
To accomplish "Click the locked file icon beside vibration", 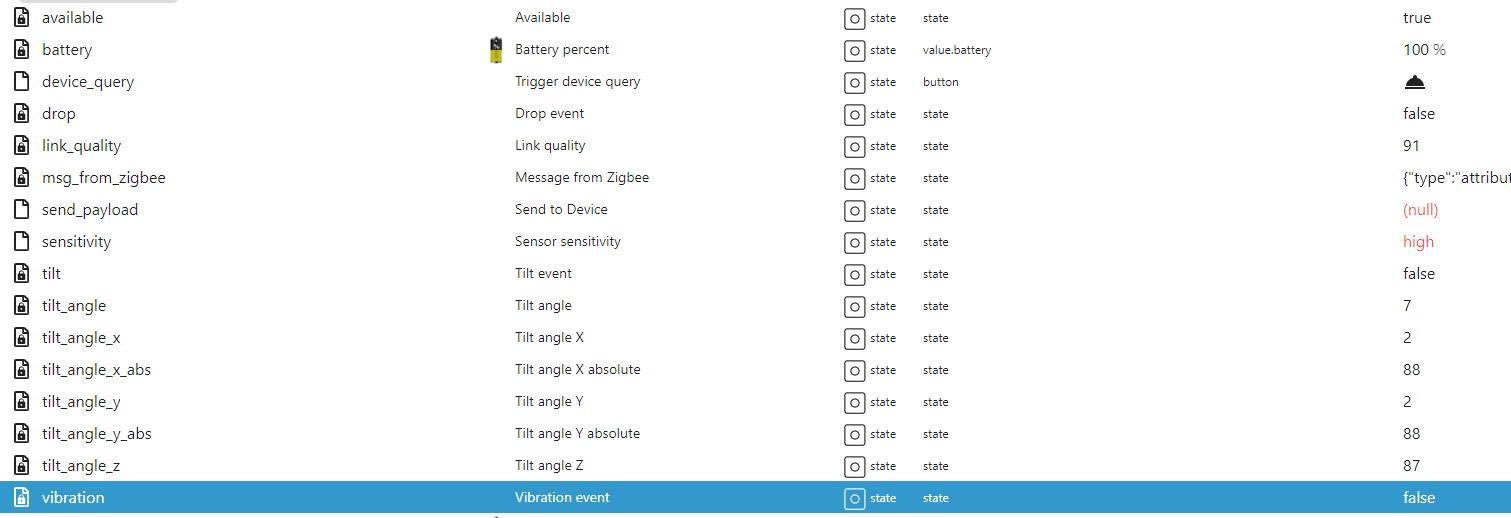I will (21, 498).
